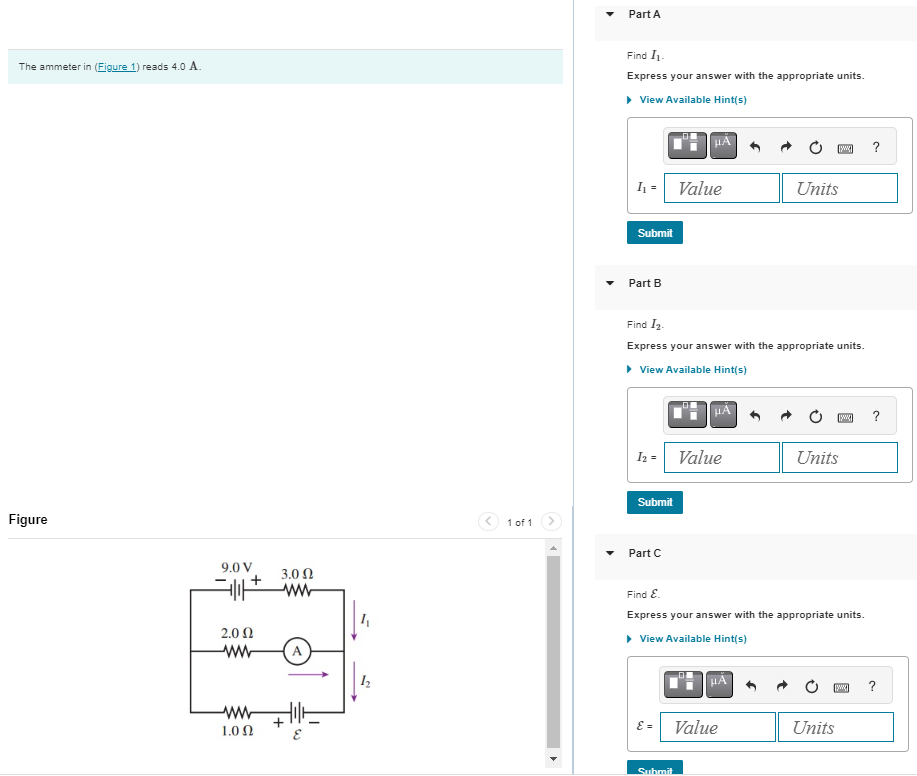Select the μA units icon in Part C
917x776 pixels.
point(720,685)
